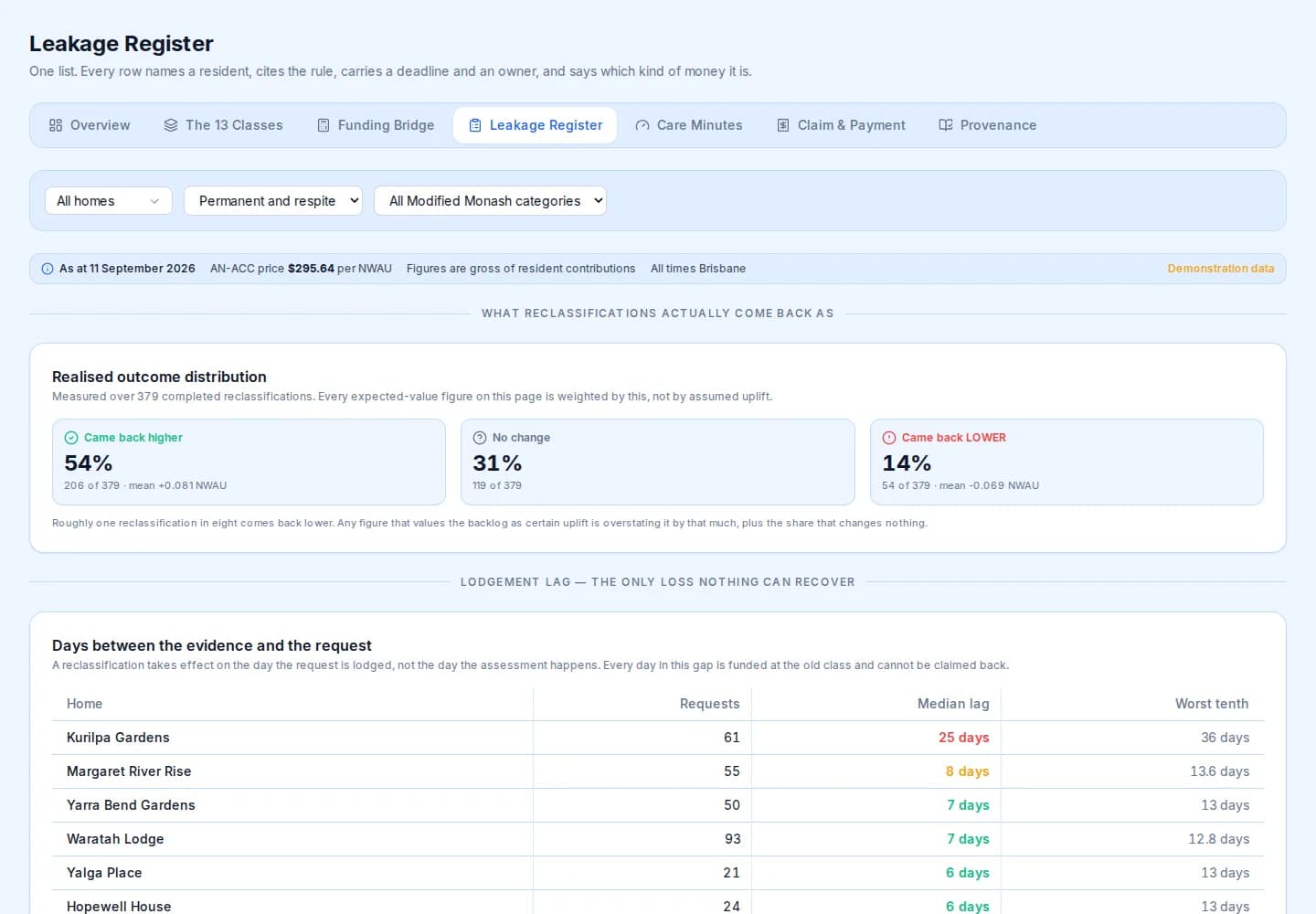
Task: Expand the Permanent and respite dropdown
Action: [x=273, y=201]
